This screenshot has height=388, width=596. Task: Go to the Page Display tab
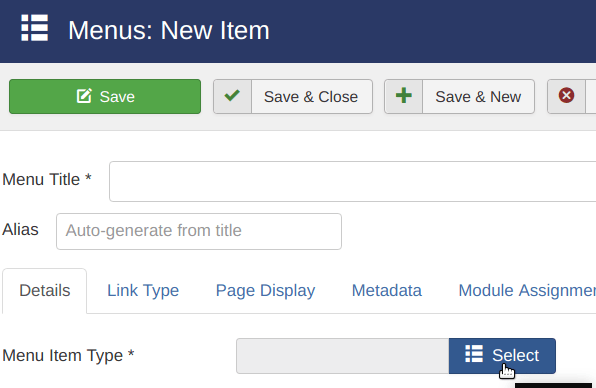click(265, 291)
